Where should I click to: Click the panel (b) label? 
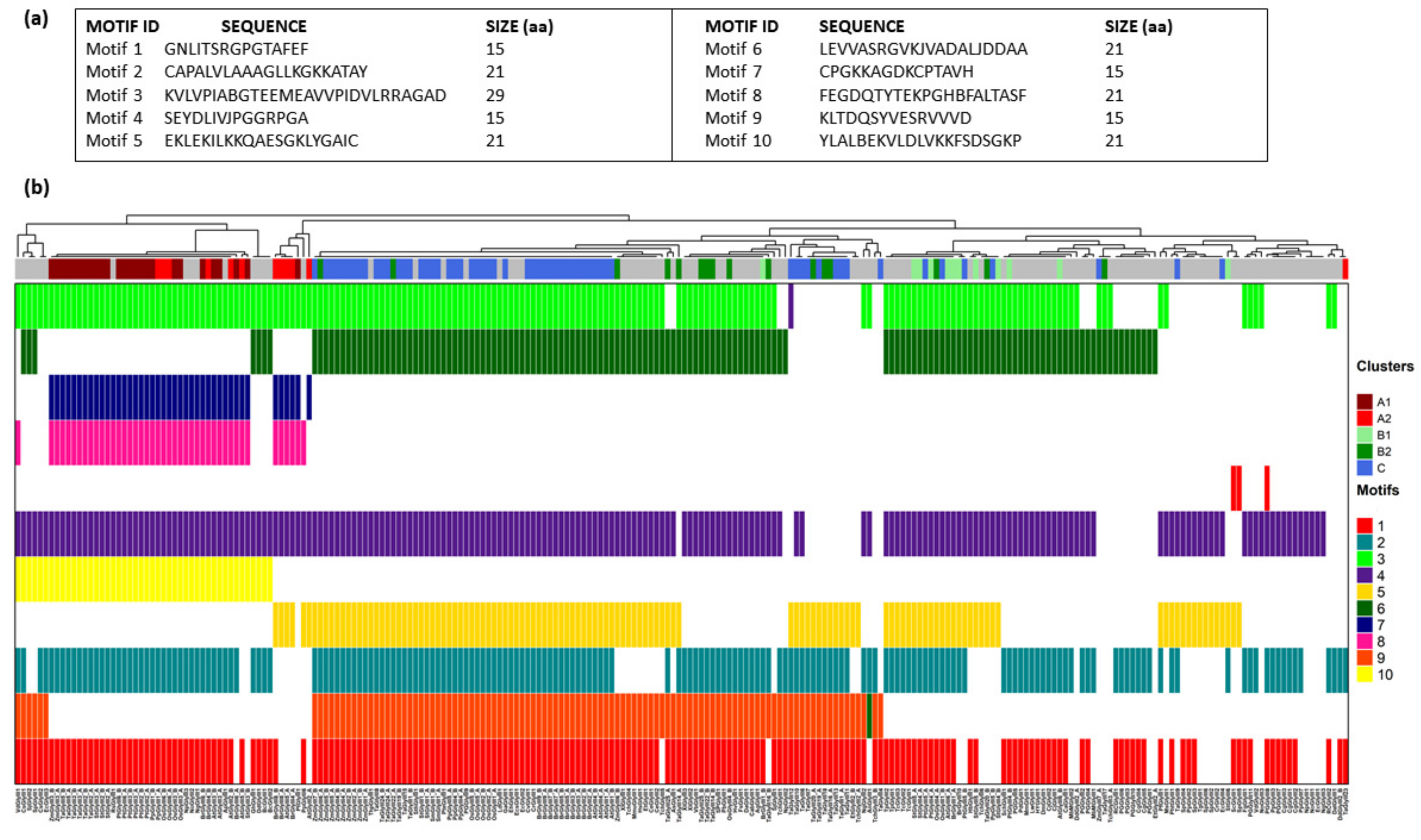[36, 188]
